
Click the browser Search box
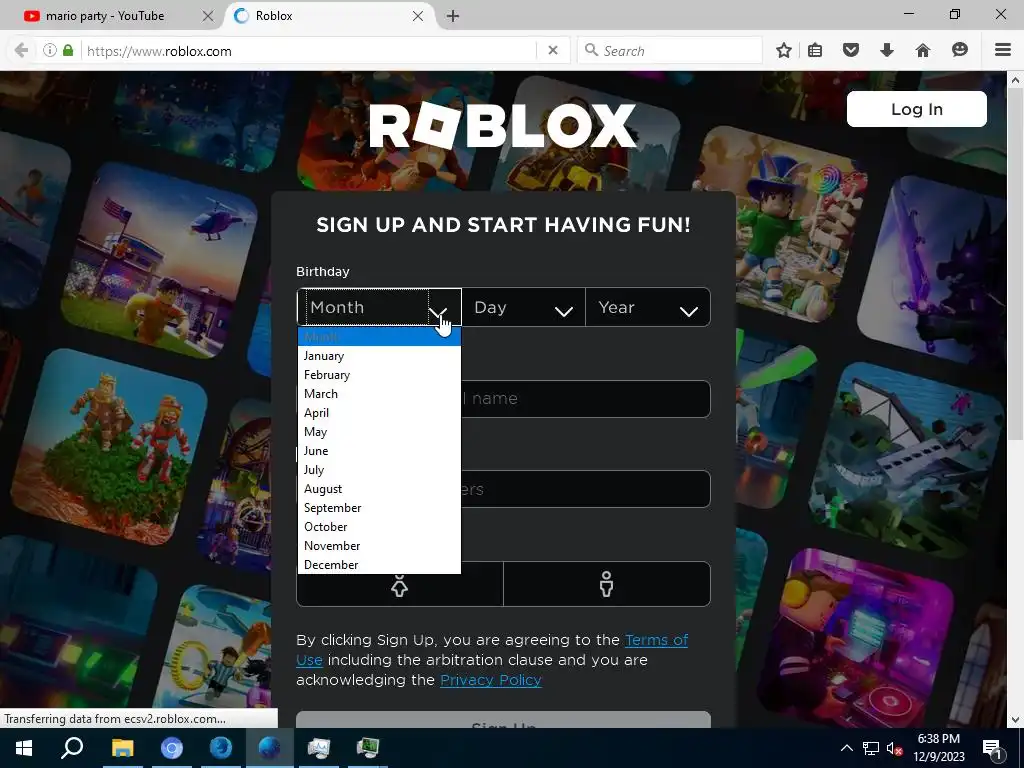[x=669, y=50]
